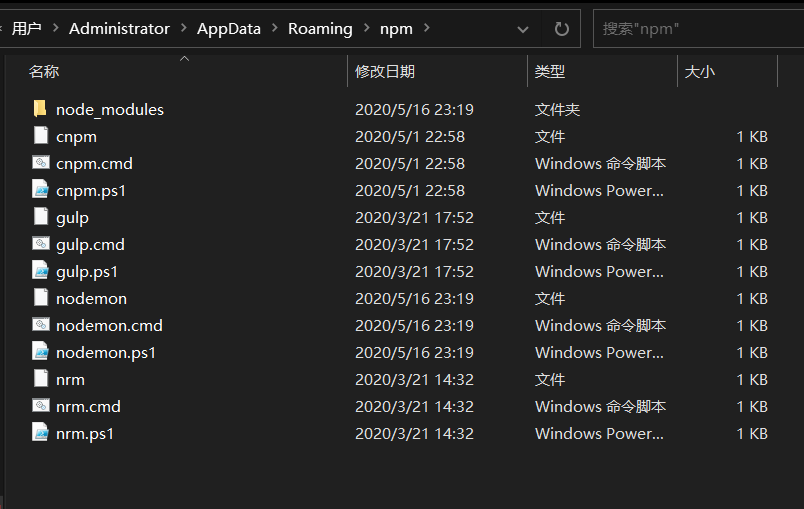The image size is (804, 509).
Task: Select the nrm.ps1 file name
Action: 85,434
